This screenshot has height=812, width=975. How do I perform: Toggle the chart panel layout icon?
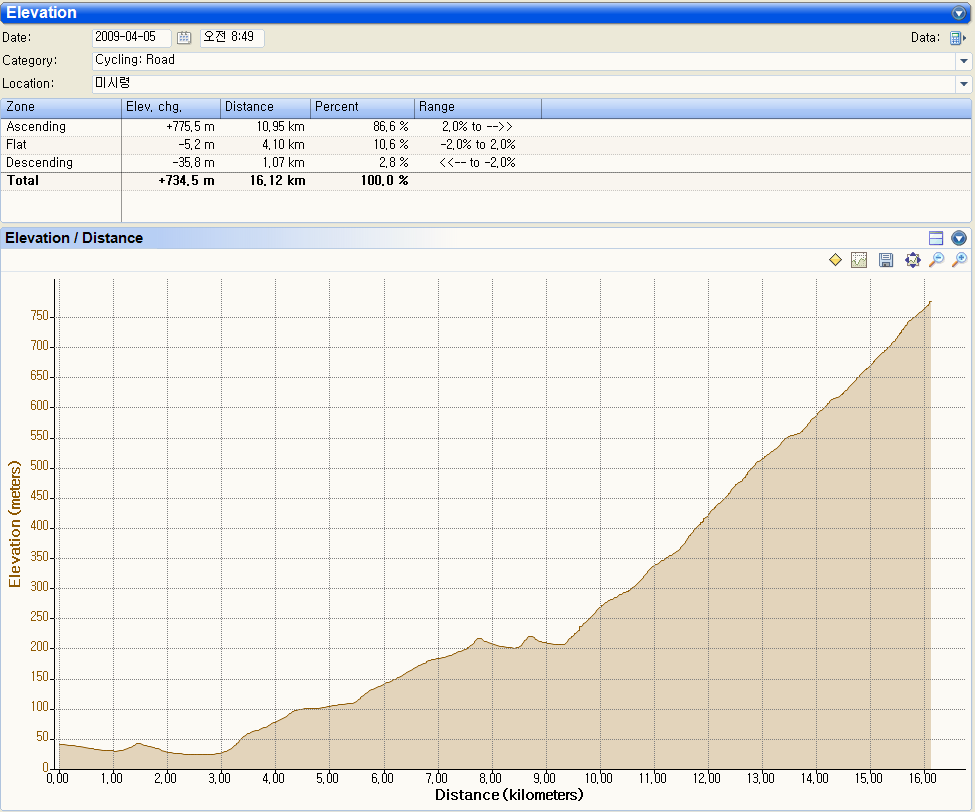[936, 238]
